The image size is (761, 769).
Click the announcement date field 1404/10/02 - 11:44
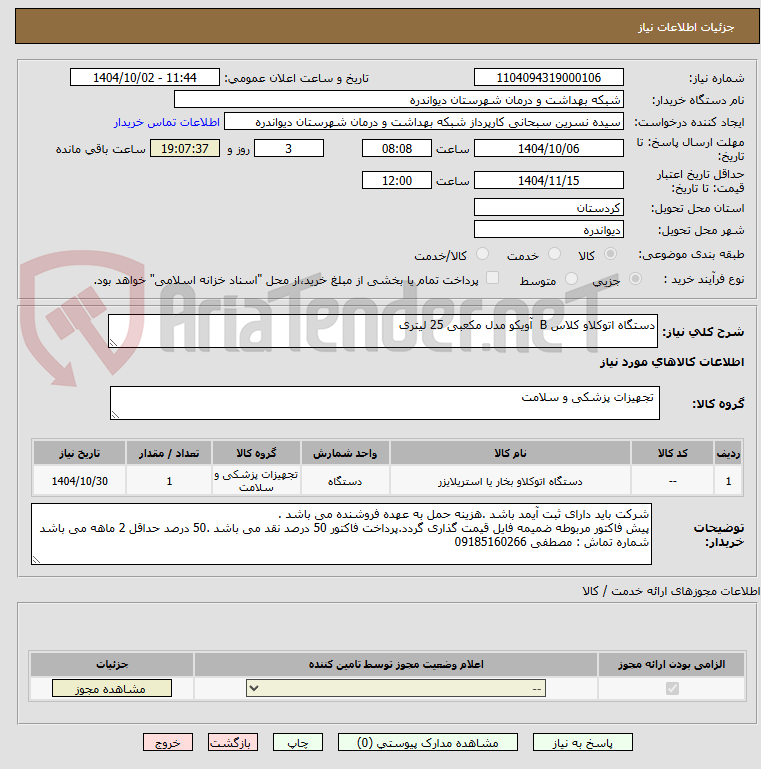pyautogui.click(x=145, y=77)
